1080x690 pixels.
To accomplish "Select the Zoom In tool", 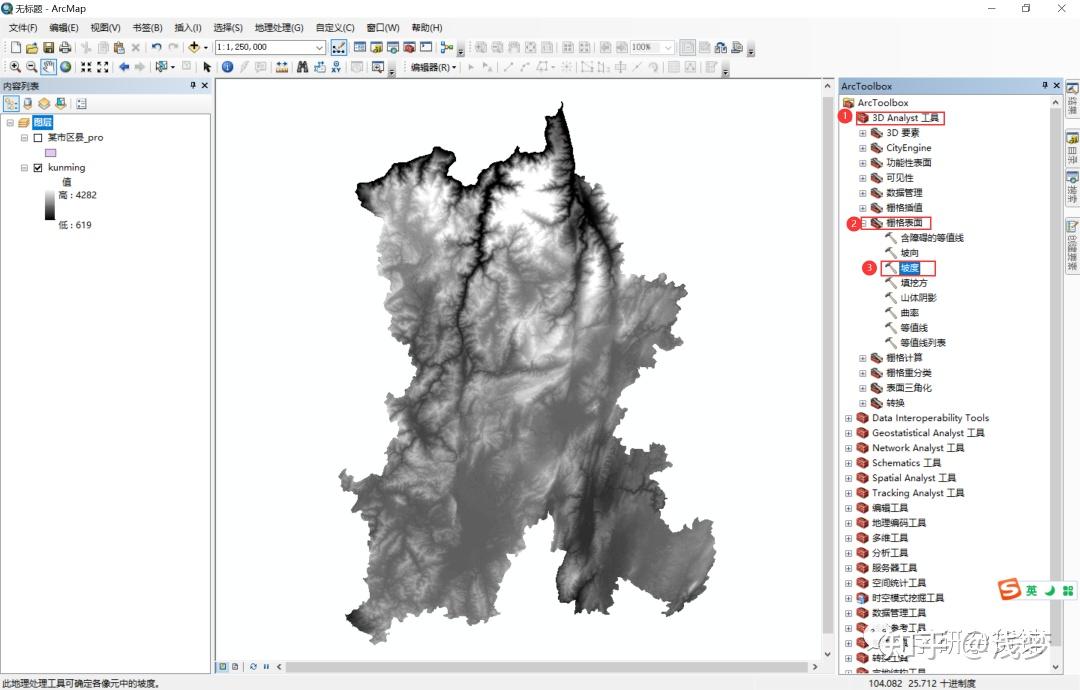I will coord(14,67).
